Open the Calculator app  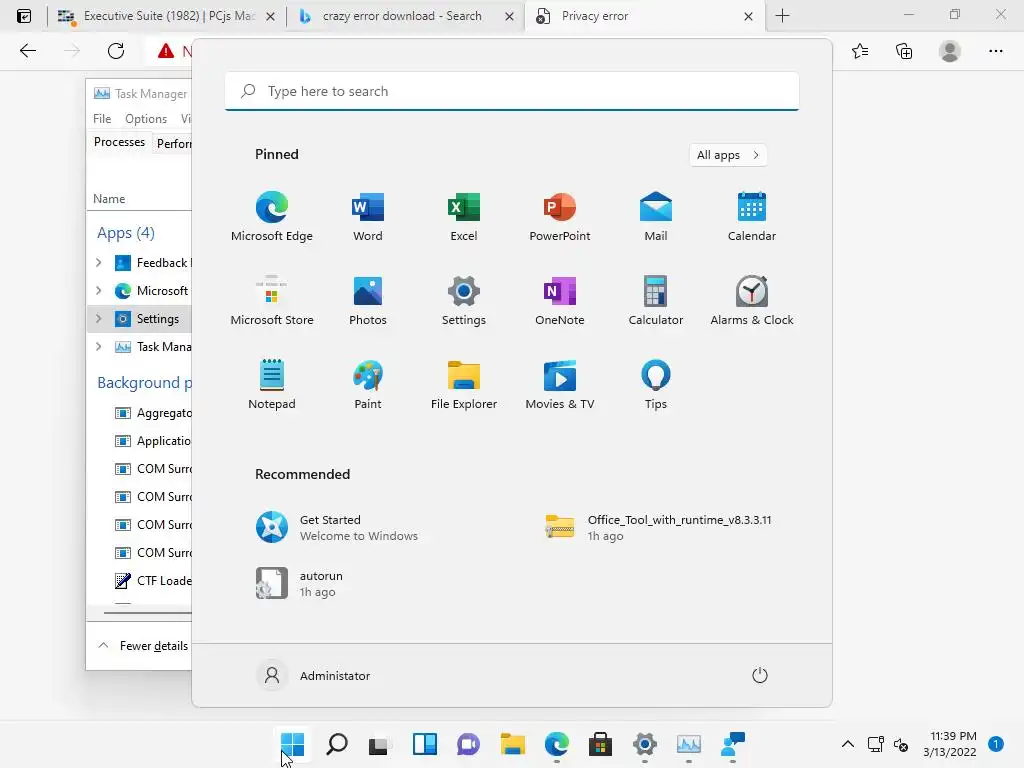[656, 300]
